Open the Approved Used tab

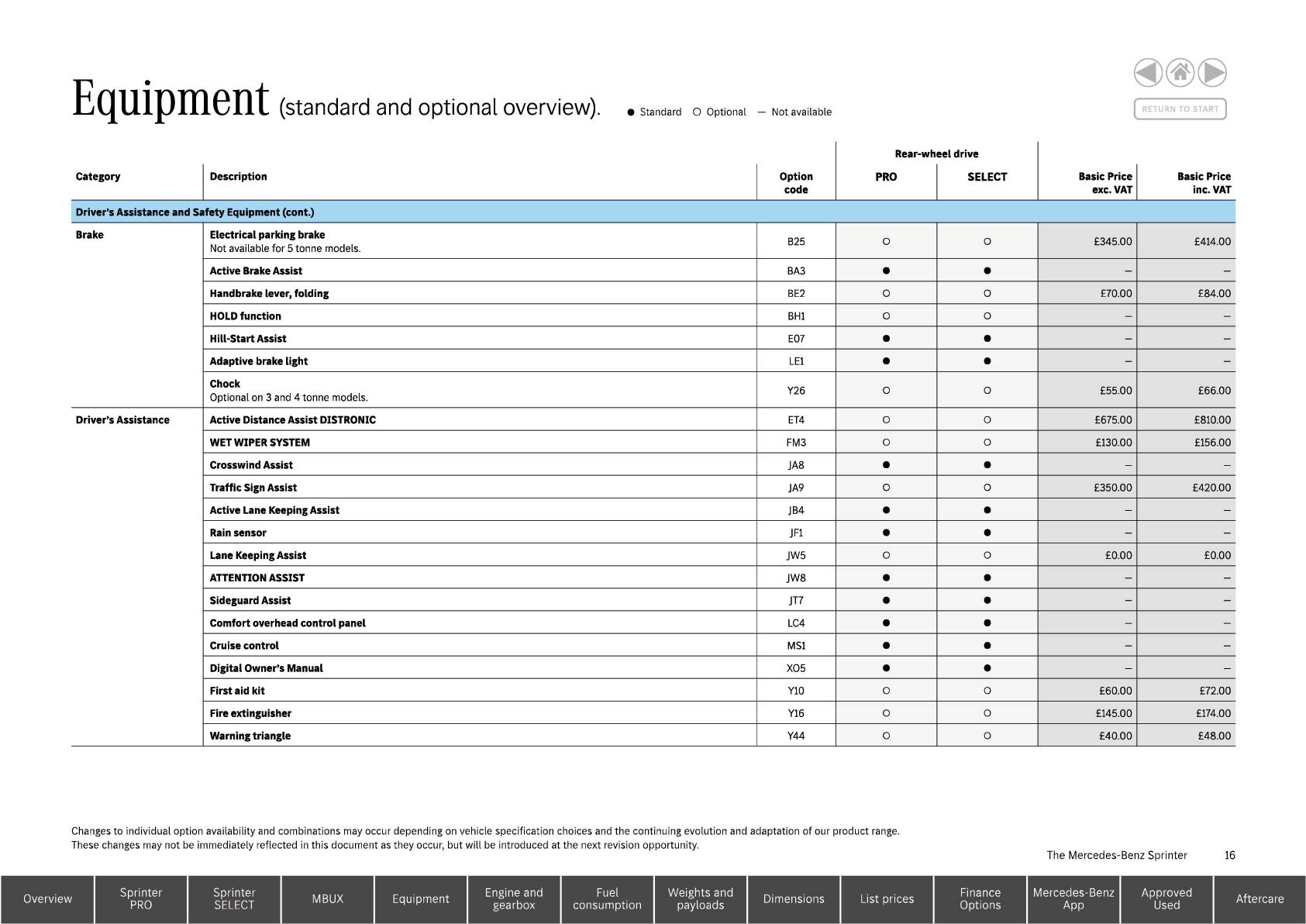click(1166, 899)
